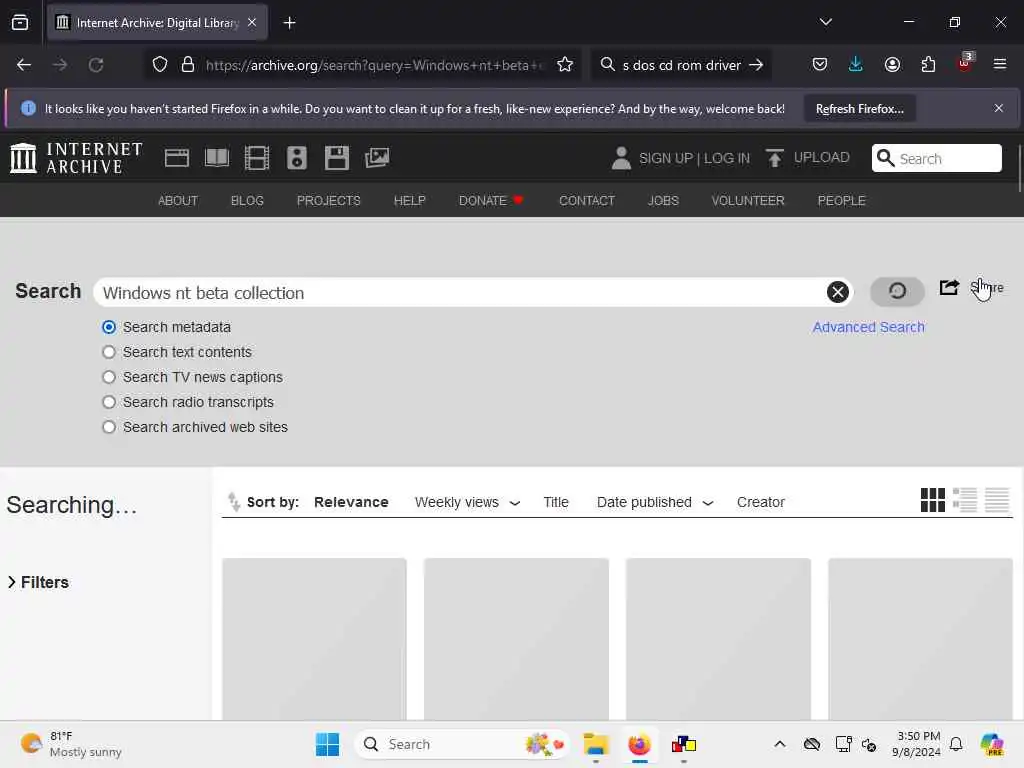
Task: Open the VOLUNTEER menu item
Action: tap(748, 200)
